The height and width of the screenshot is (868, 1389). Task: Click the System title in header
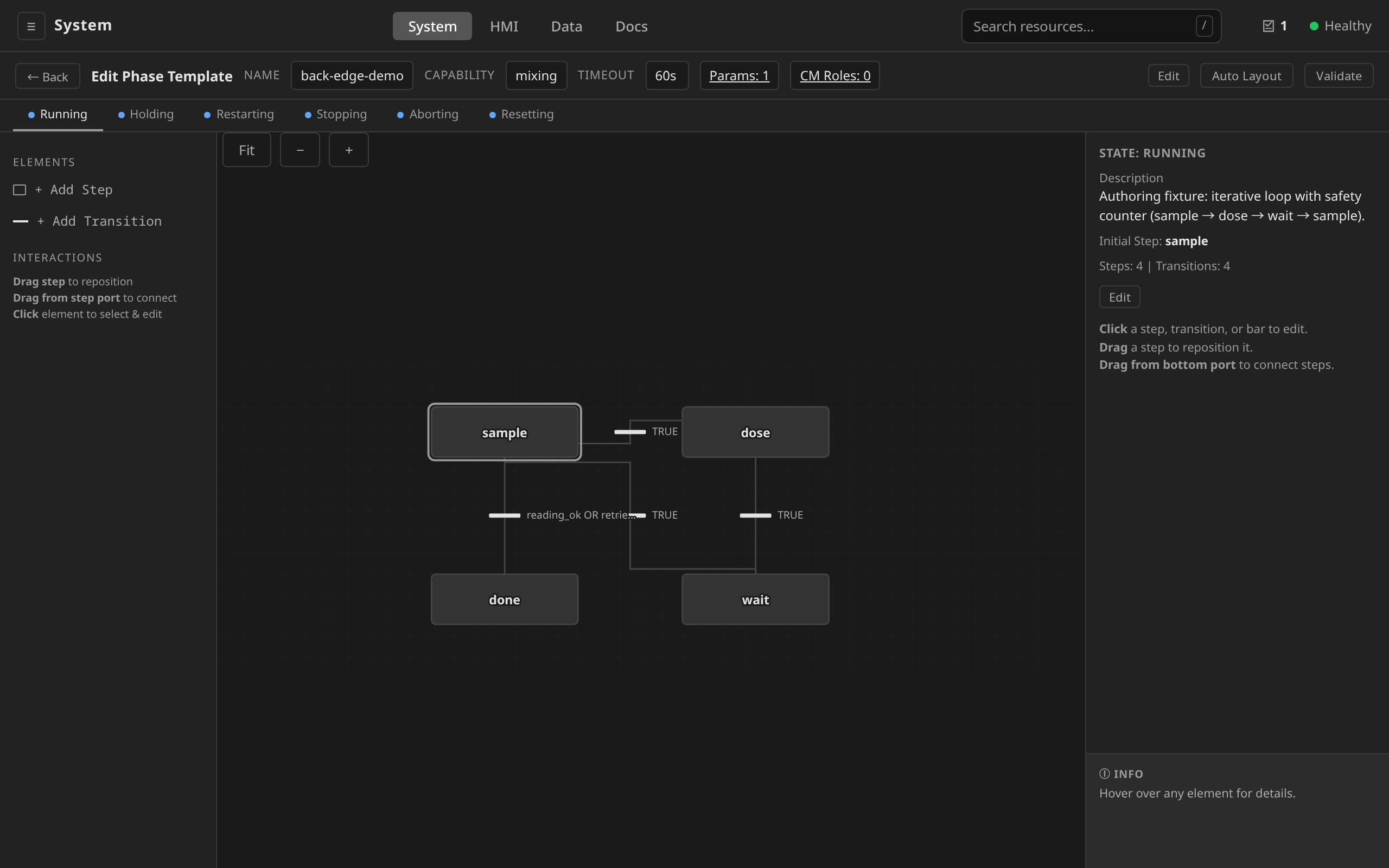pyautogui.click(x=83, y=25)
